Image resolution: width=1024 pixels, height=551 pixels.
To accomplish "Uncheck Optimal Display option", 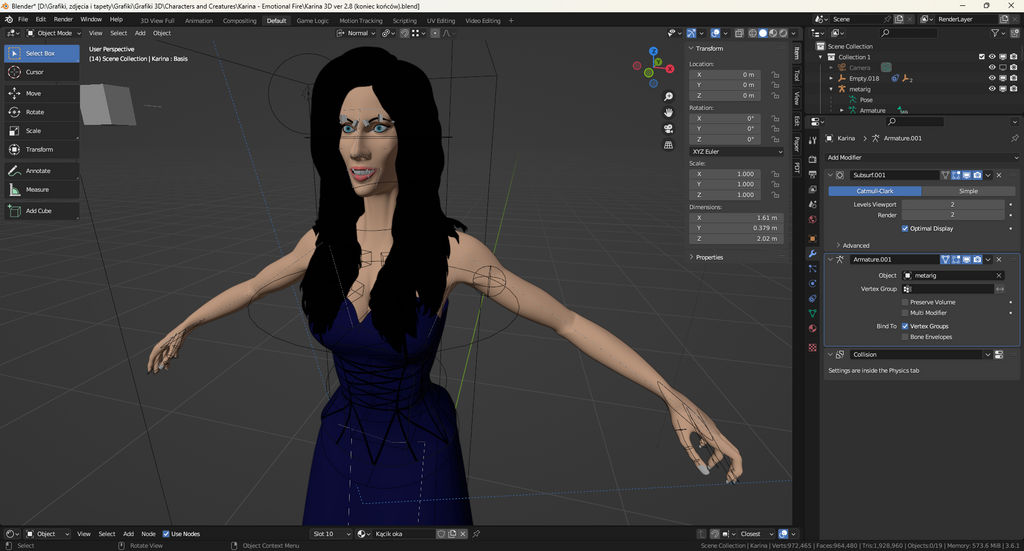I will point(906,228).
